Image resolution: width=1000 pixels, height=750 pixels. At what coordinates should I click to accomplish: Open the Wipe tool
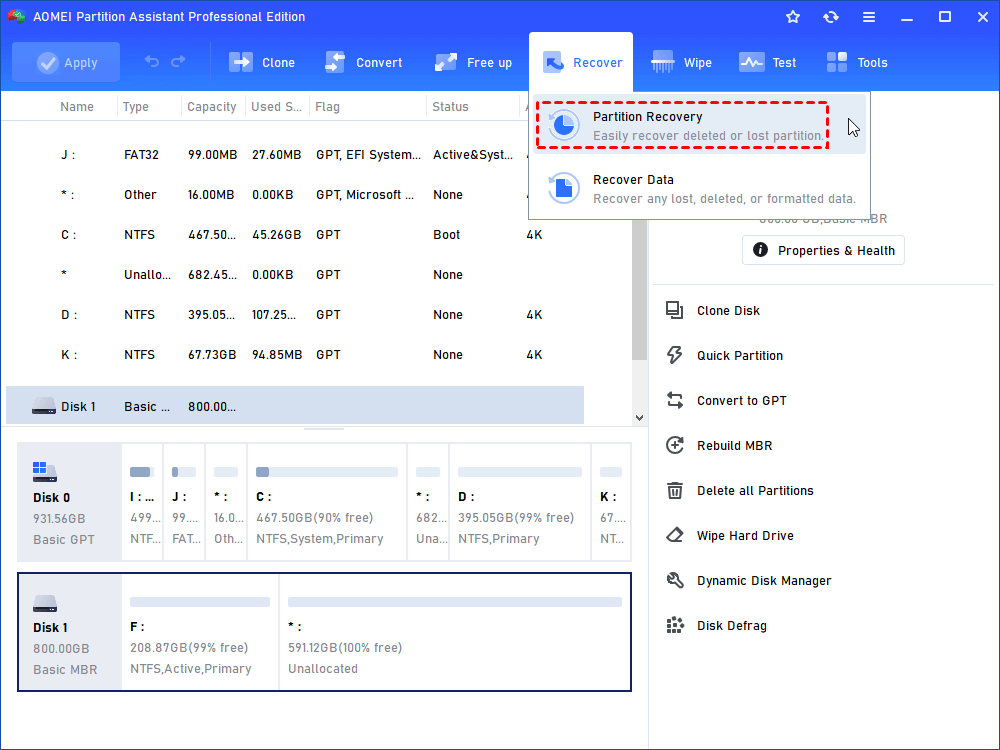click(681, 62)
